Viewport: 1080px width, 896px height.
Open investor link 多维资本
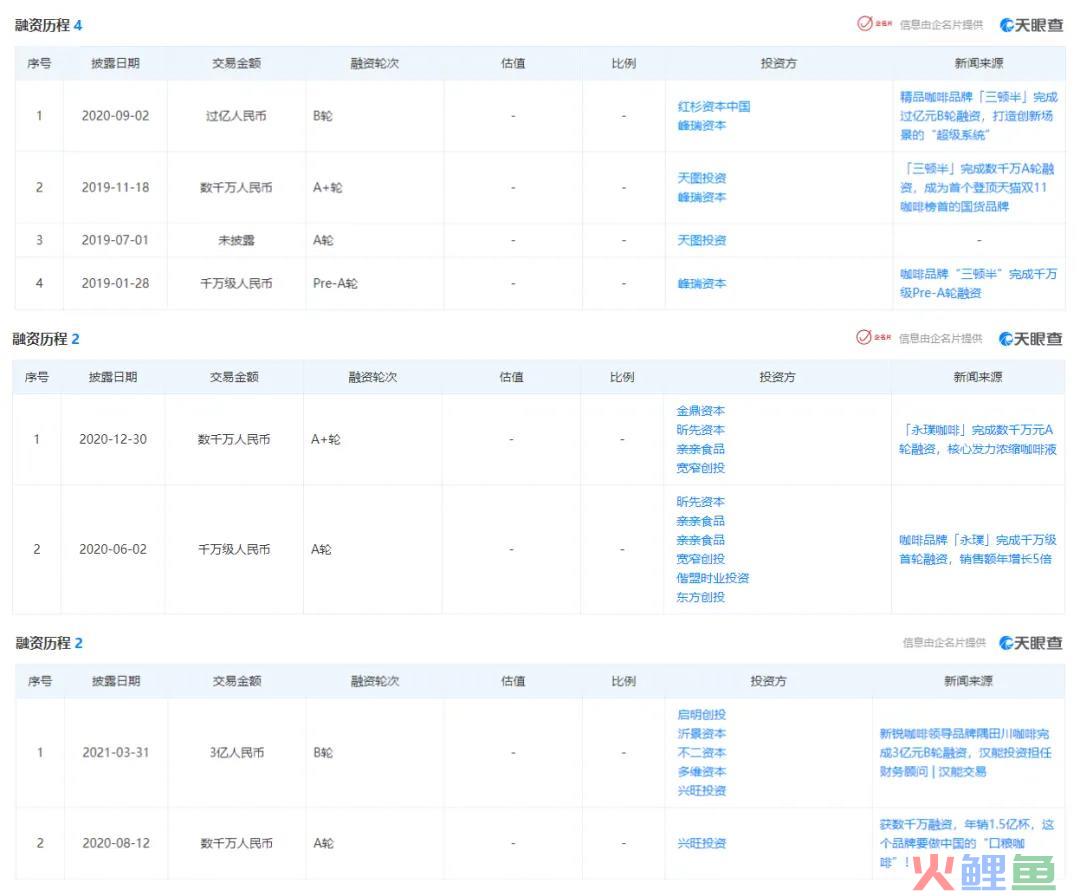click(701, 771)
